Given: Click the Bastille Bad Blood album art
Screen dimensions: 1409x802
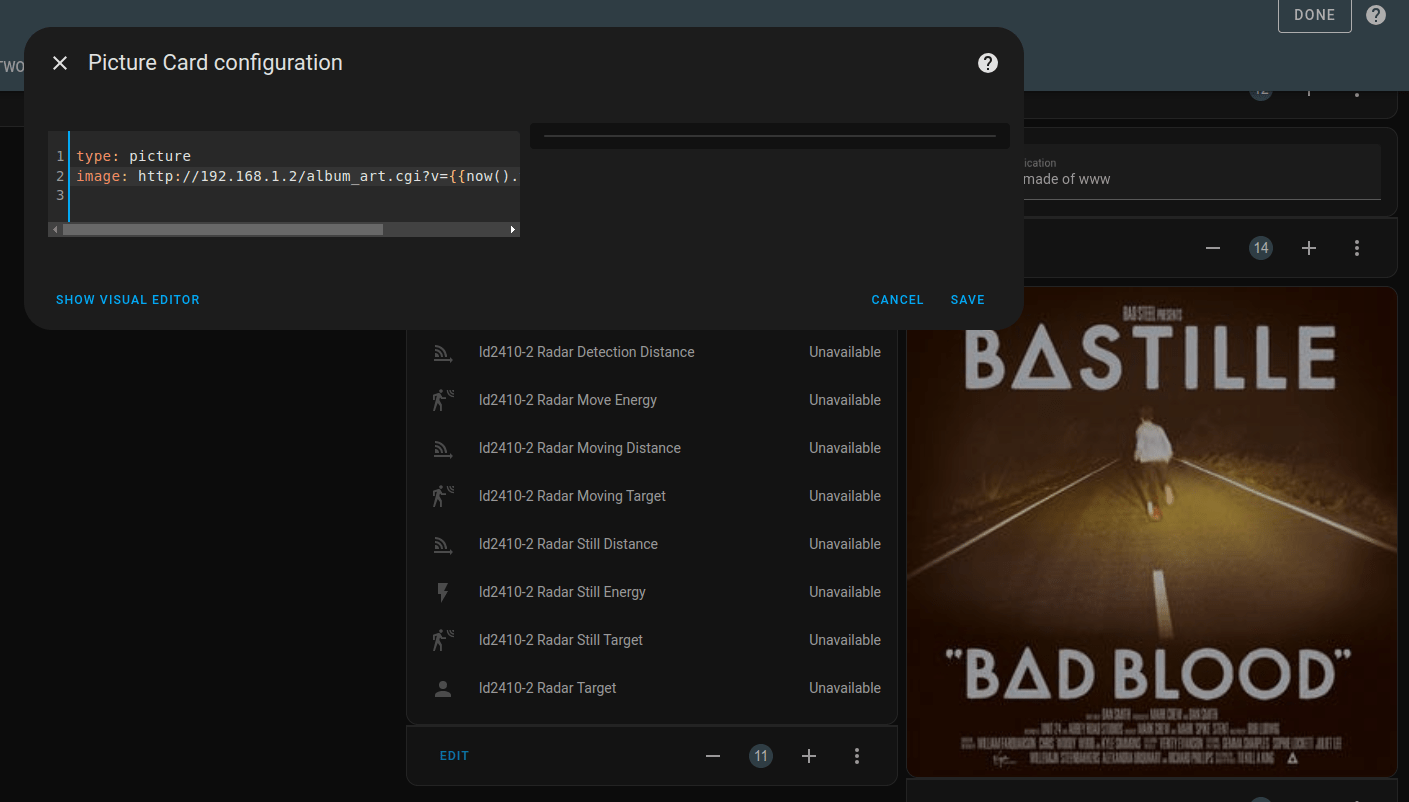Looking at the screenshot, I should (1152, 532).
